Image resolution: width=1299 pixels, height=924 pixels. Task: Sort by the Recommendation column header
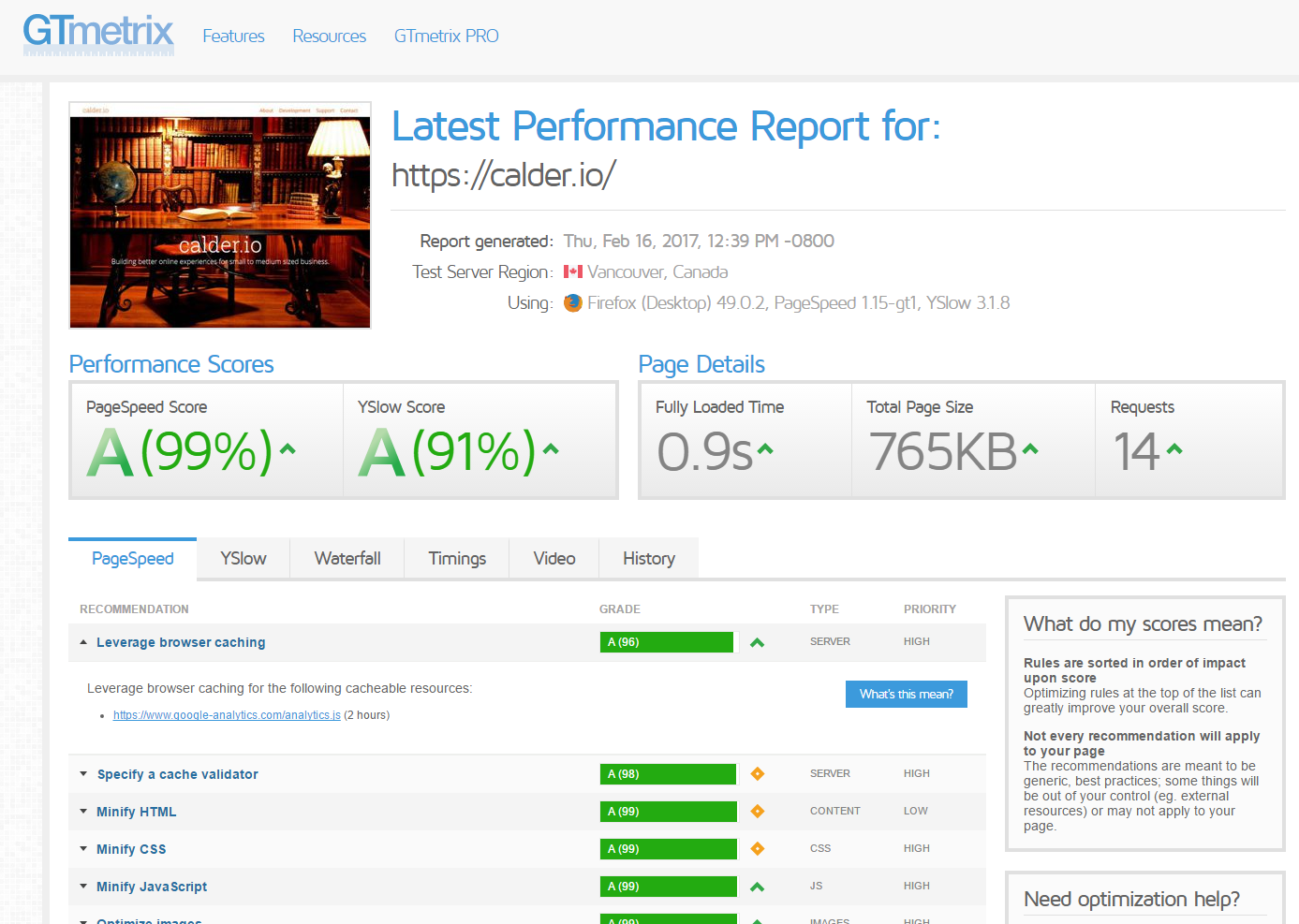(x=134, y=609)
